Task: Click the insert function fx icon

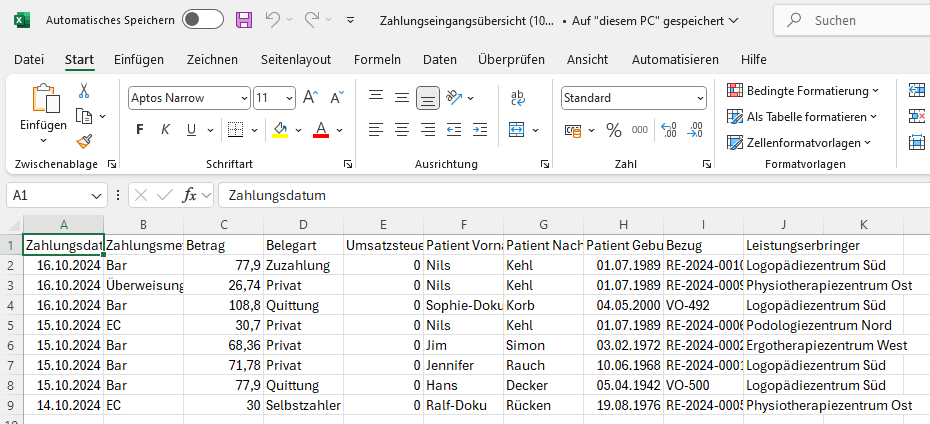Action: (x=189, y=196)
